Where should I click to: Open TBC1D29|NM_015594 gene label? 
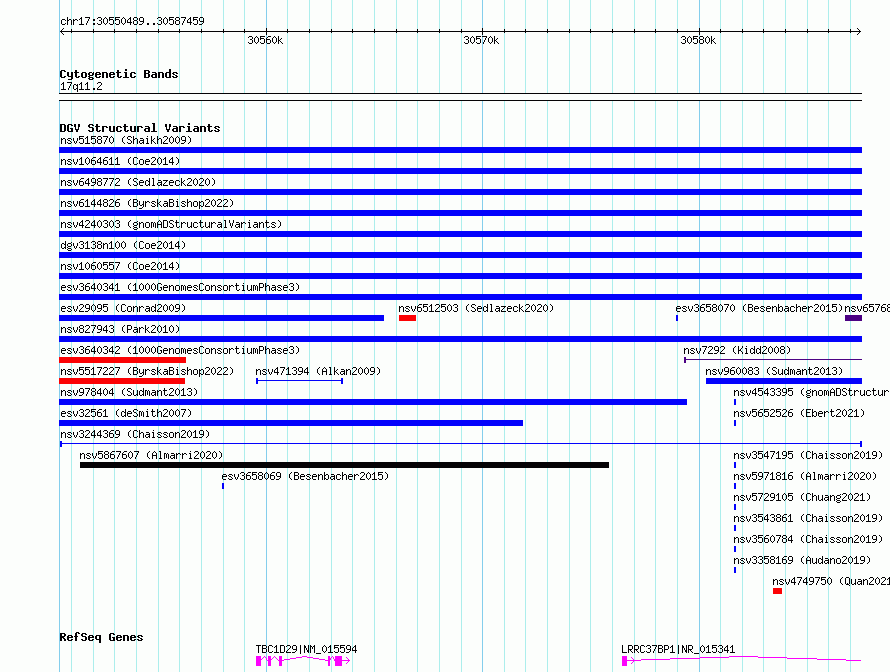(x=306, y=649)
